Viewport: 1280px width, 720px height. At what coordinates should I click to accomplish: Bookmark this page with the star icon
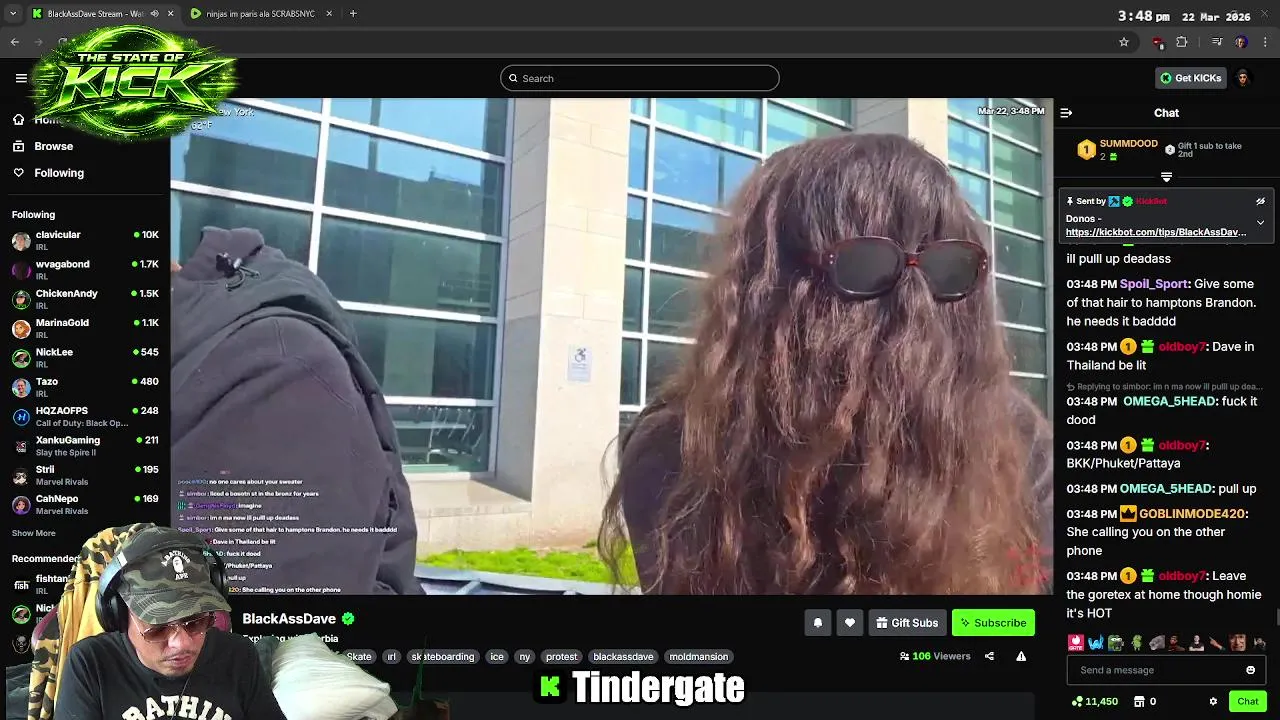pyautogui.click(x=1124, y=42)
